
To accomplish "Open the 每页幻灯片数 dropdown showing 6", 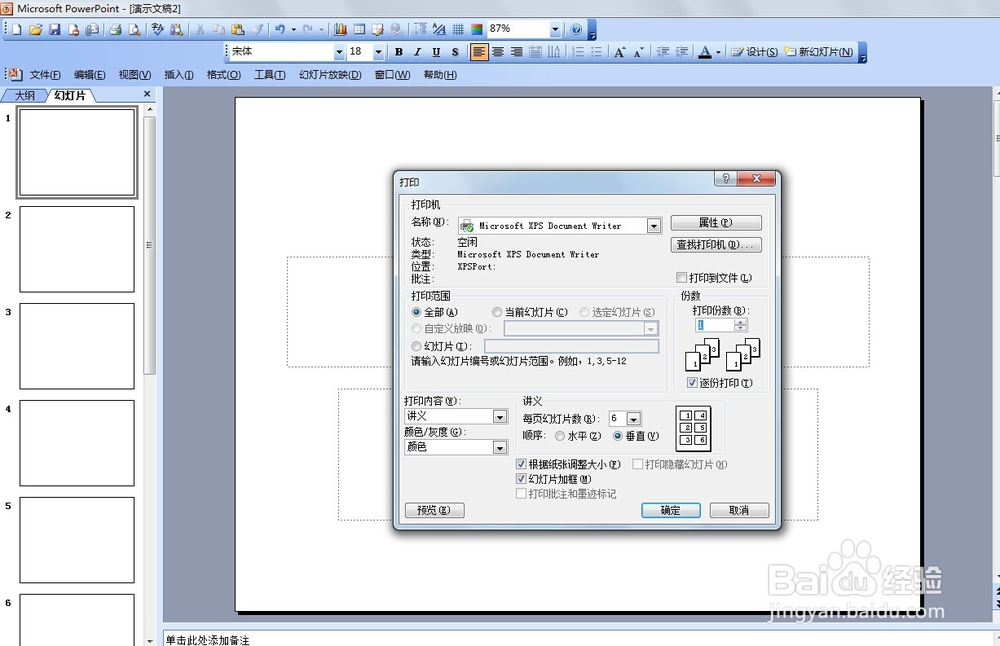I will [633, 419].
